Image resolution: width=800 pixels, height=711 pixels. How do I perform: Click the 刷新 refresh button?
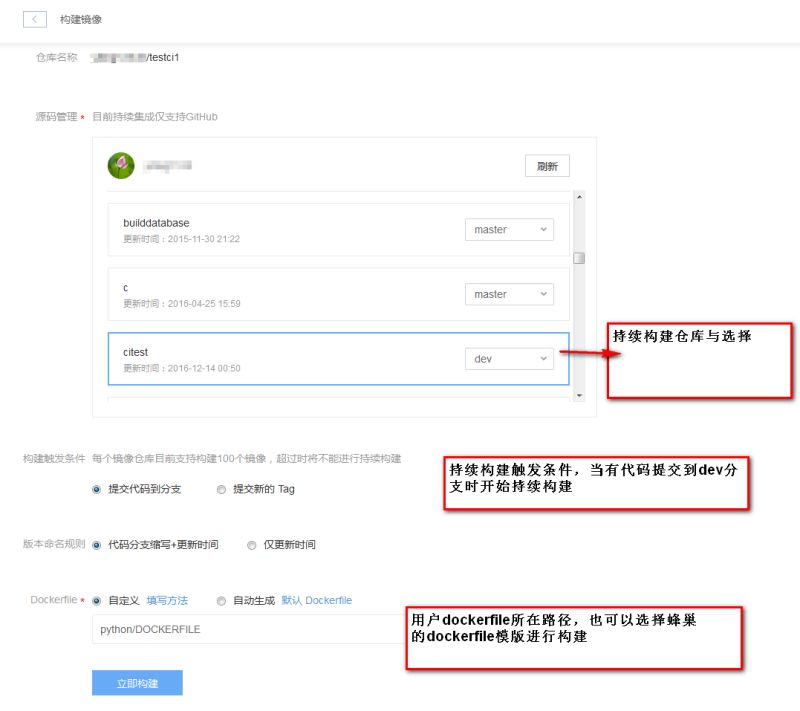click(x=546, y=165)
